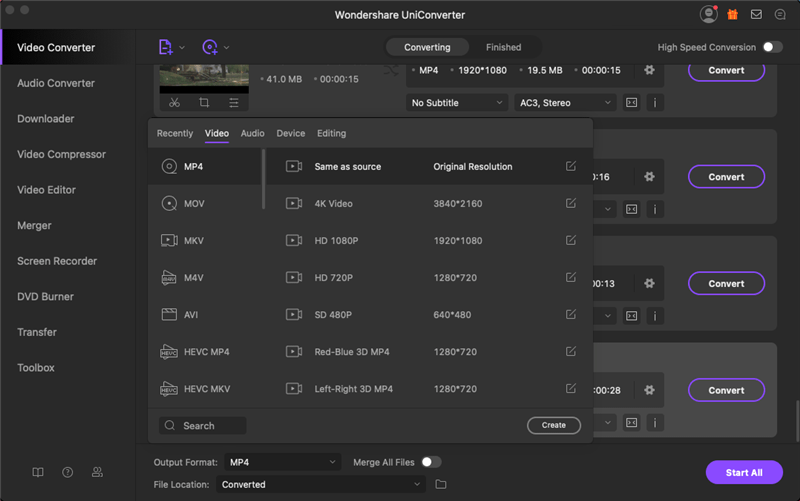
Task: Edit the Left-Right 3D MP4 preset
Action: point(571,388)
